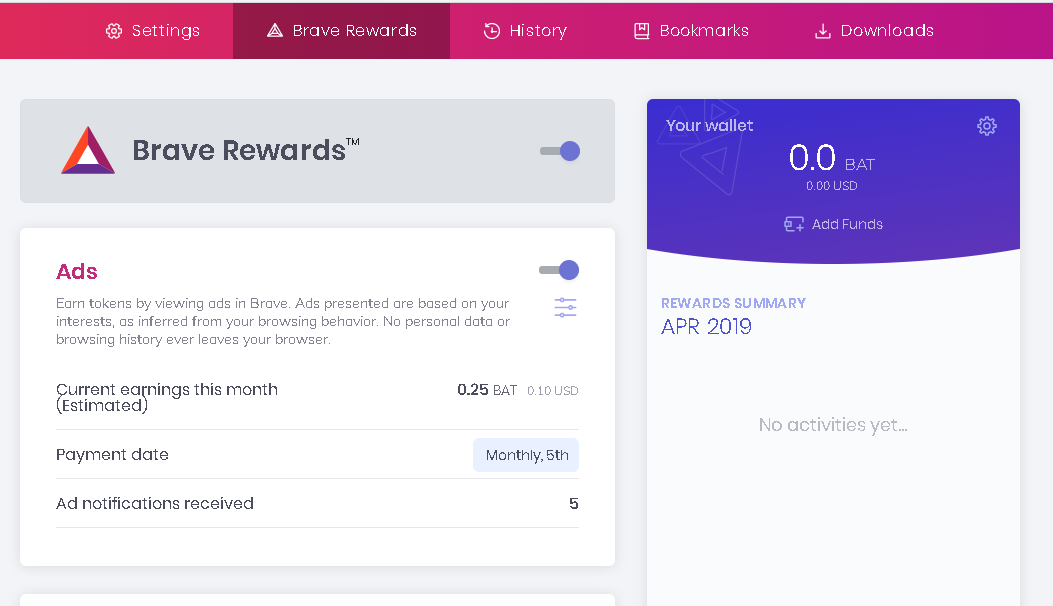1053x606 pixels.
Task: Open Ads settings sliders icon
Action: coord(565,307)
